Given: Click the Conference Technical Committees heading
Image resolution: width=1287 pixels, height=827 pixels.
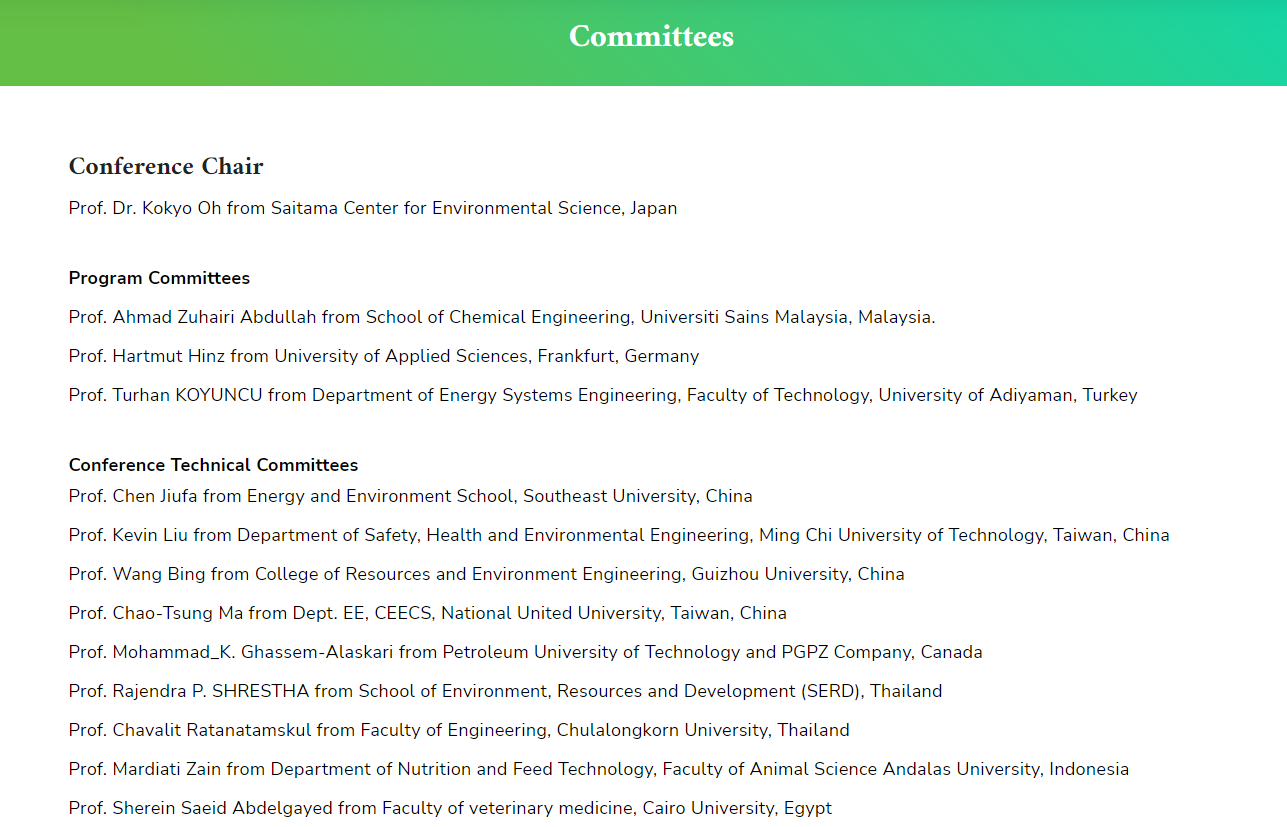Looking at the screenshot, I should [213, 465].
